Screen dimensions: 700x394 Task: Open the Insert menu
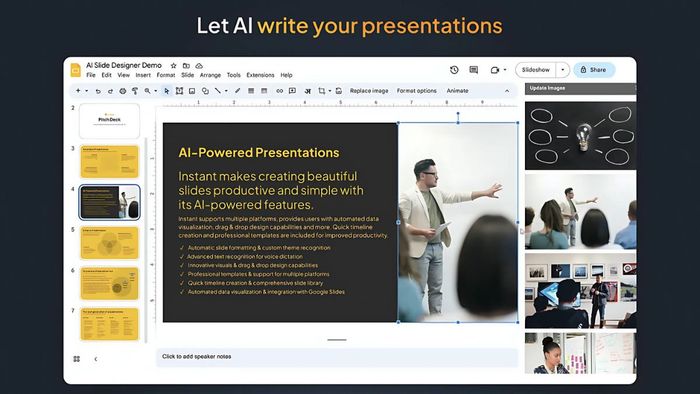pyautogui.click(x=143, y=75)
